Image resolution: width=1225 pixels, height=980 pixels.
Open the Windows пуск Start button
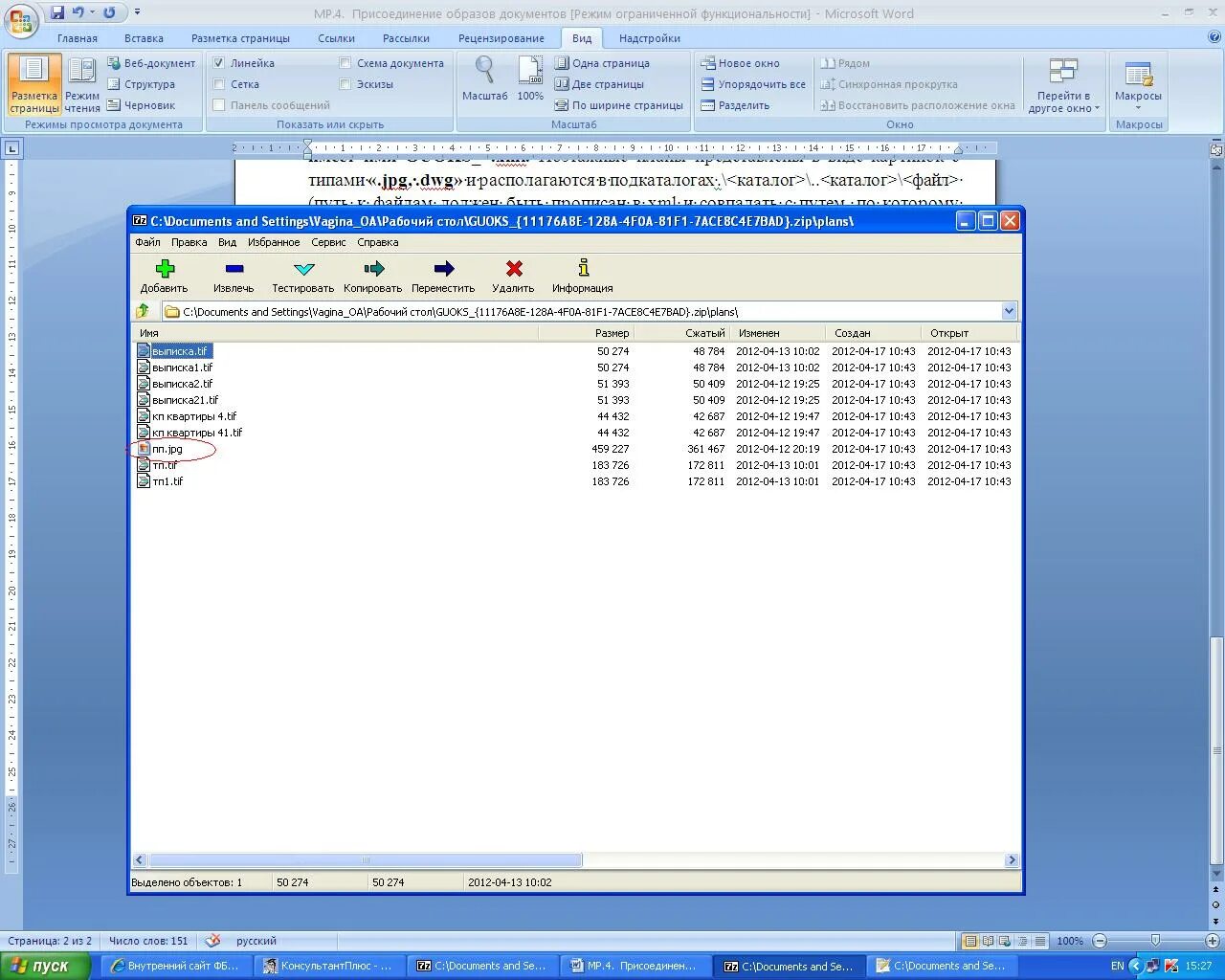(x=45, y=966)
